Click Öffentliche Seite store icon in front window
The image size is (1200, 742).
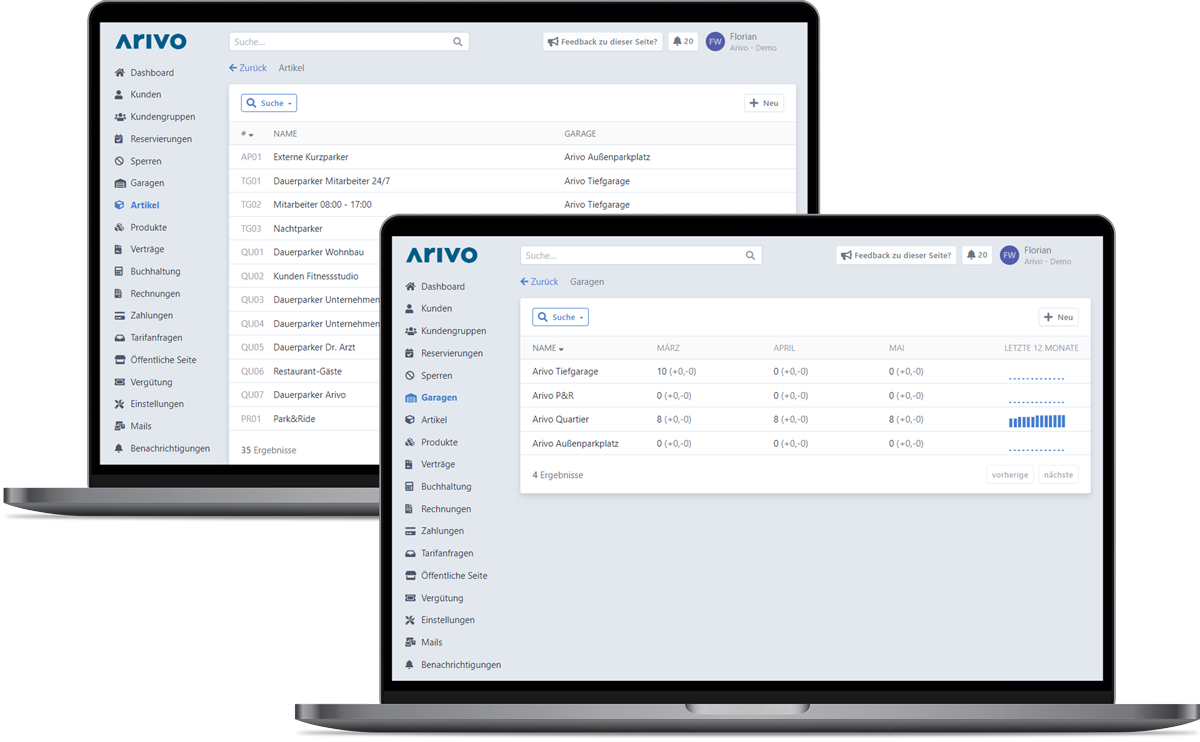click(x=410, y=576)
